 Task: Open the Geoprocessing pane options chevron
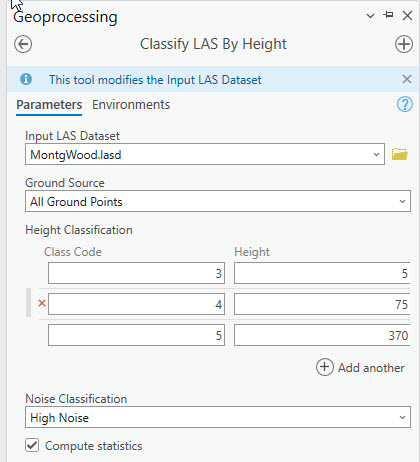[x=370, y=16]
